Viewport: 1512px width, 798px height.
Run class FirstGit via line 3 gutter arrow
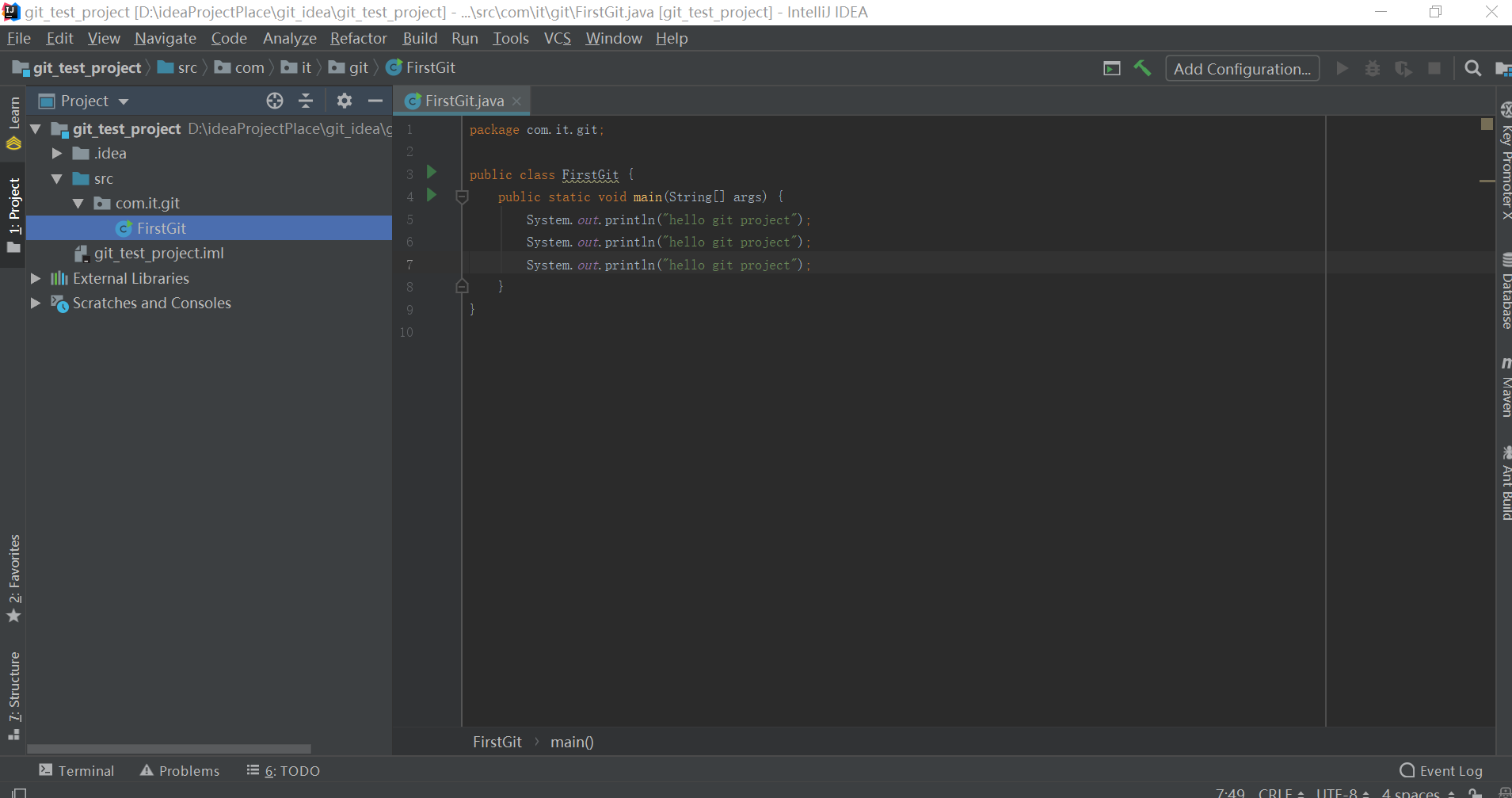click(x=432, y=172)
